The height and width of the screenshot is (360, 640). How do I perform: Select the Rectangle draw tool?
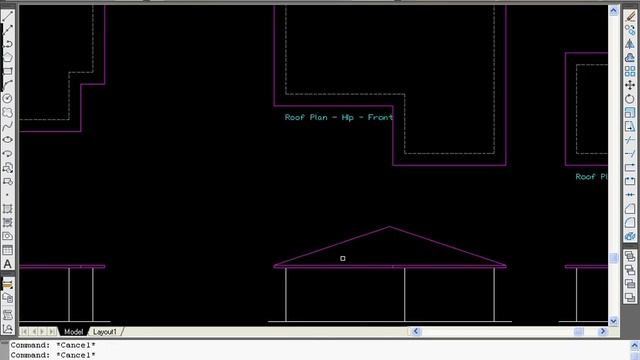pyautogui.click(x=7, y=71)
